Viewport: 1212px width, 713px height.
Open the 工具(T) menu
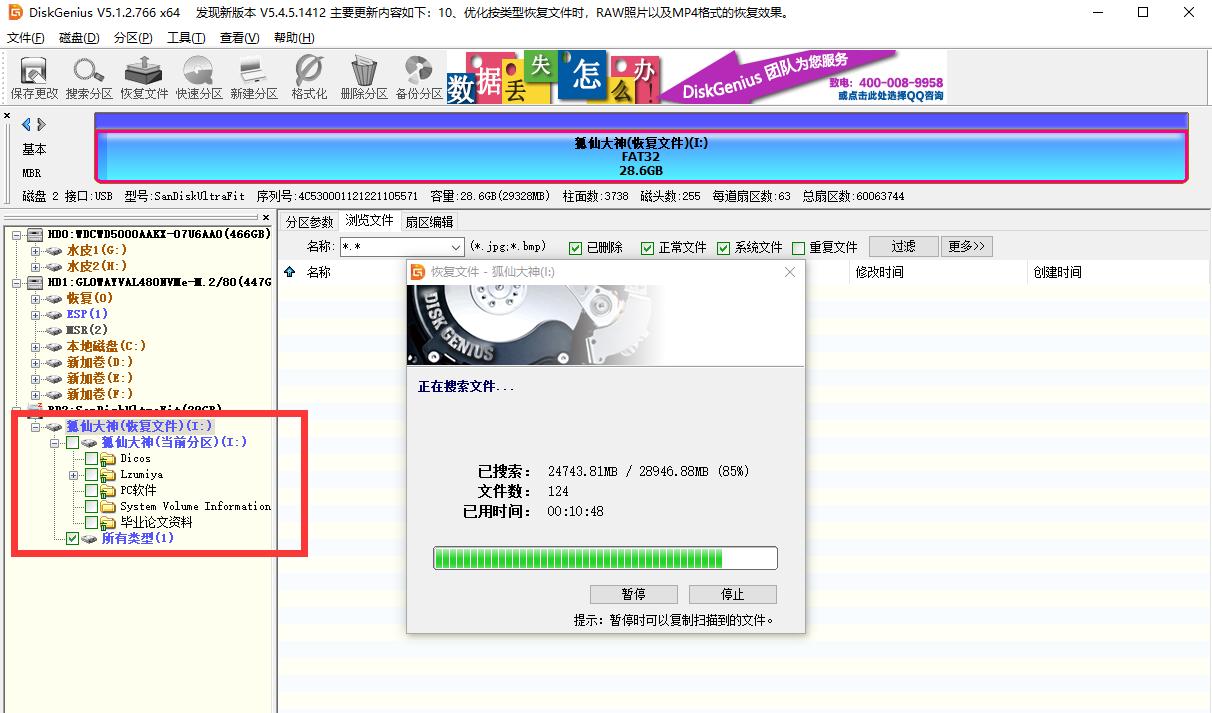click(186, 38)
